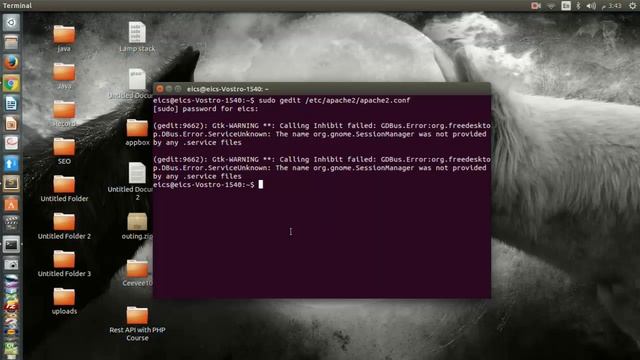Select the 'appbox' desktop folder
The image size is (640, 360).
coord(137,133)
